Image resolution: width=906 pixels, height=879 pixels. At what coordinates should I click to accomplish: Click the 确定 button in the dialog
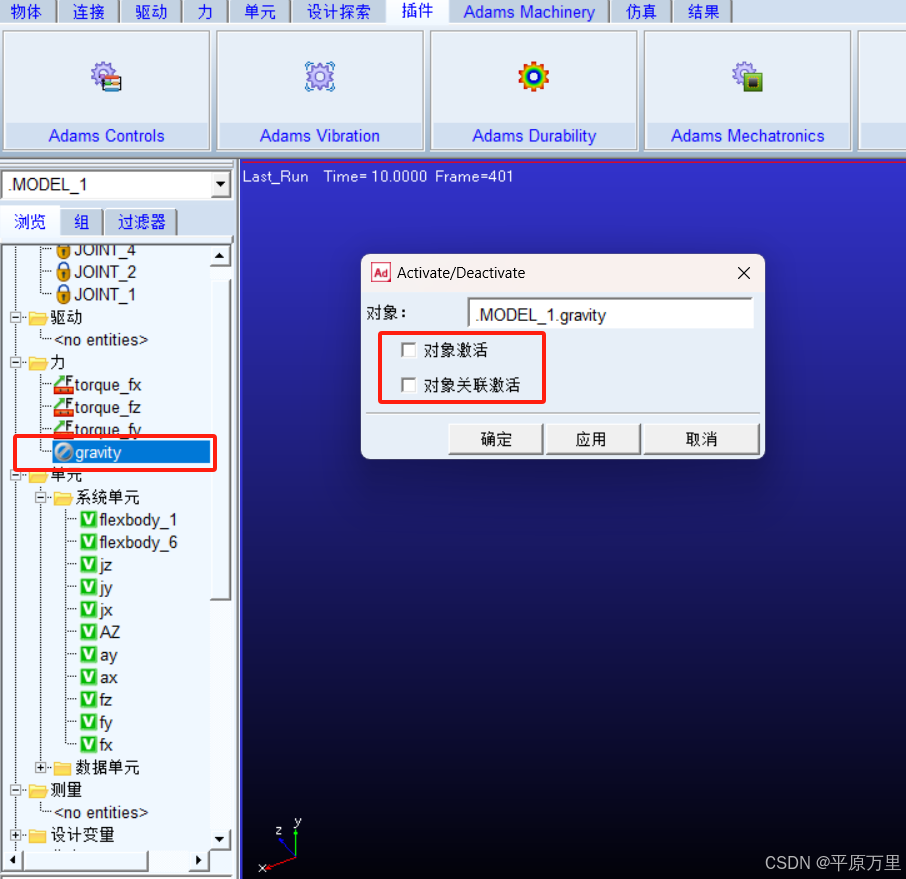coord(495,438)
